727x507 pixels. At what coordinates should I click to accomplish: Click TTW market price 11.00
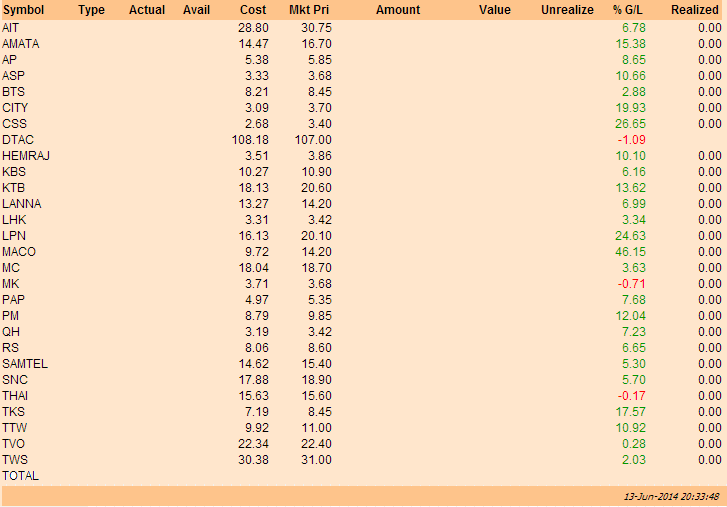[316, 428]
